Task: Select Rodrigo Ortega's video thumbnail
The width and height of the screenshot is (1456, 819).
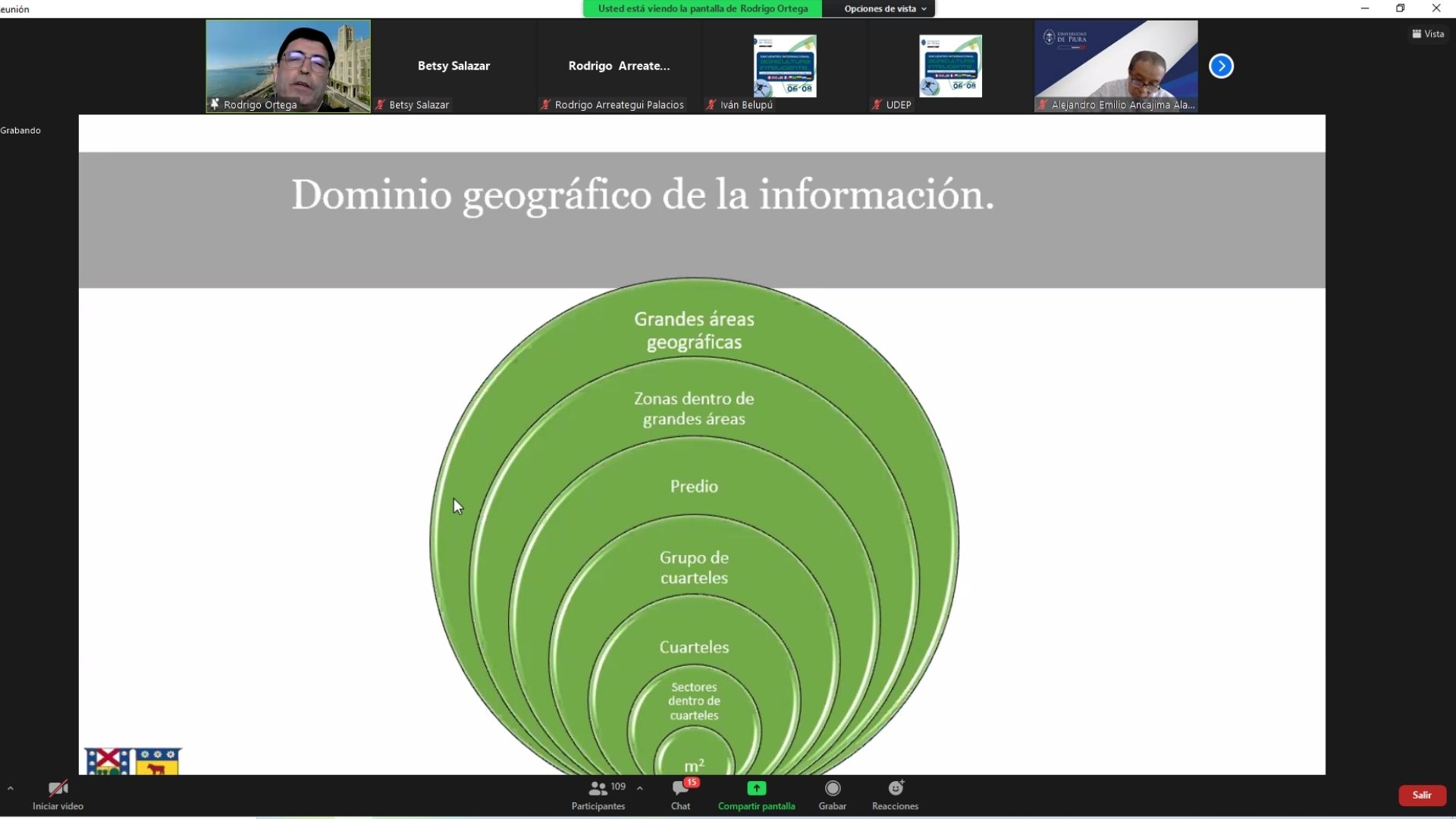Action: click(288, 61)
